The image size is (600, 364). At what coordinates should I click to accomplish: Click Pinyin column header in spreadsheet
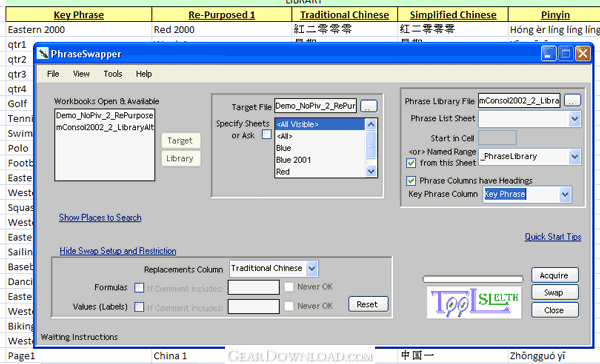(555, 15)
